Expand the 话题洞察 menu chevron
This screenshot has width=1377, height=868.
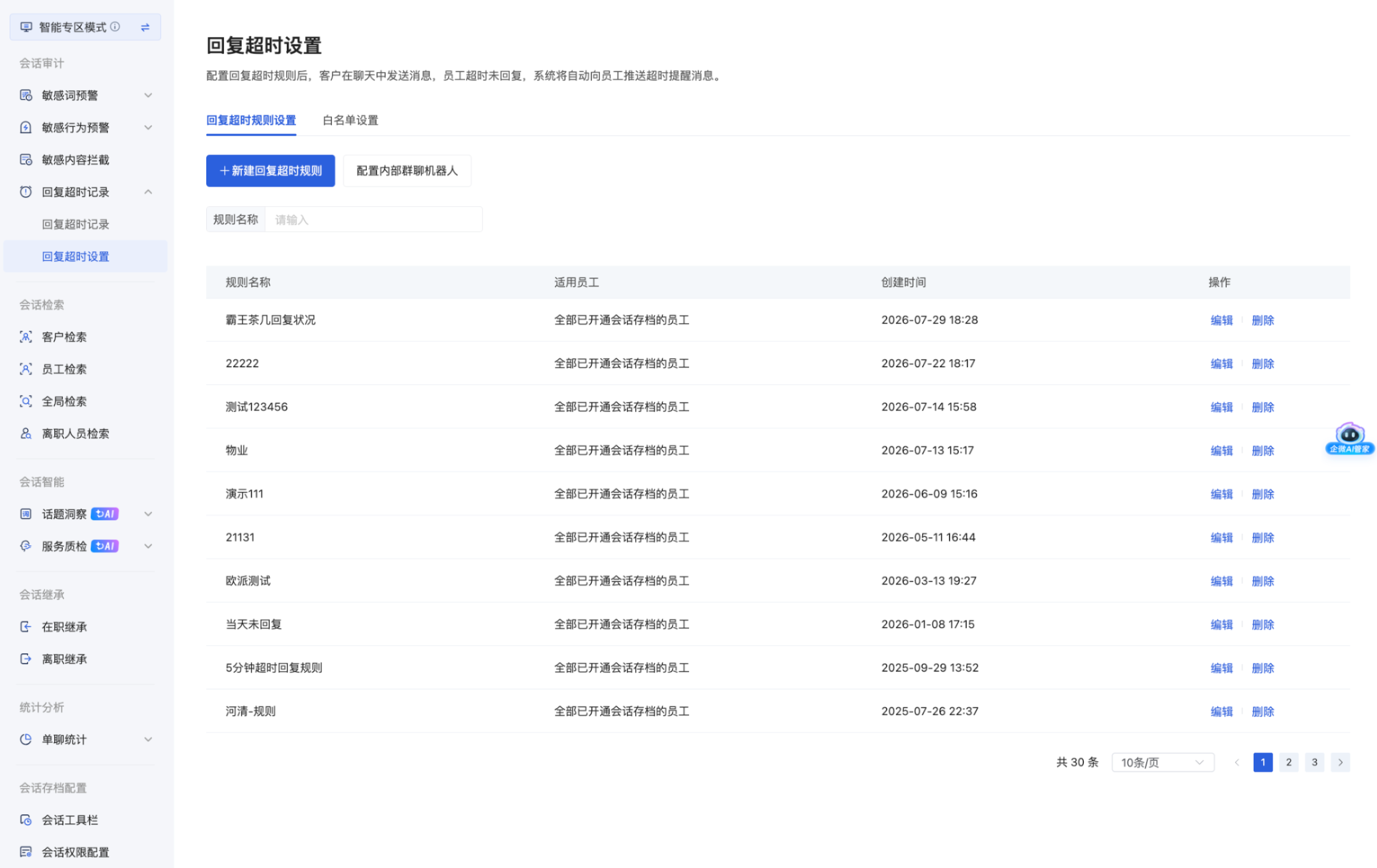click(148, 514)
